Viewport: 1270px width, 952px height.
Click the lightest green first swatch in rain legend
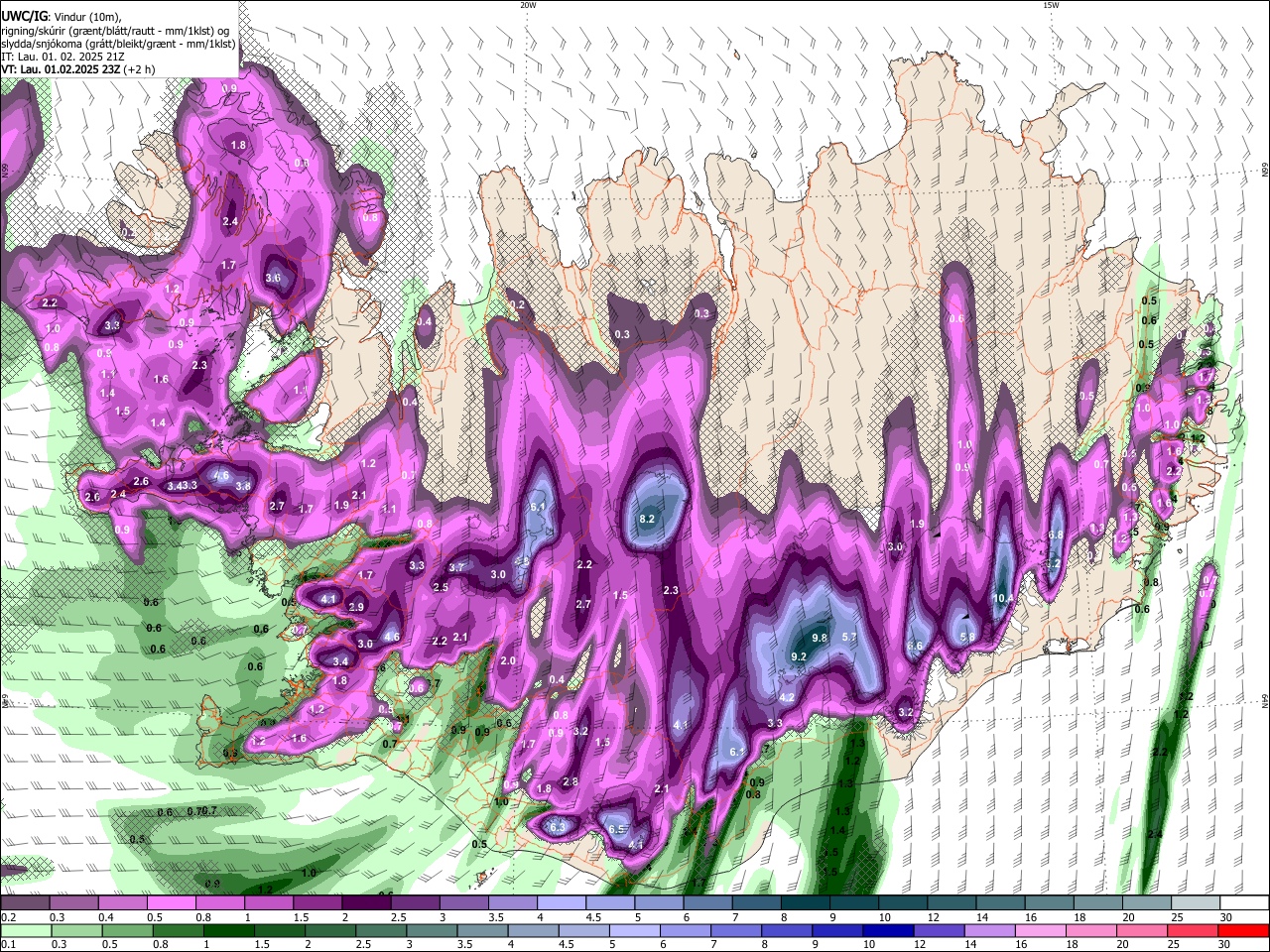click(x=24, y=930)
